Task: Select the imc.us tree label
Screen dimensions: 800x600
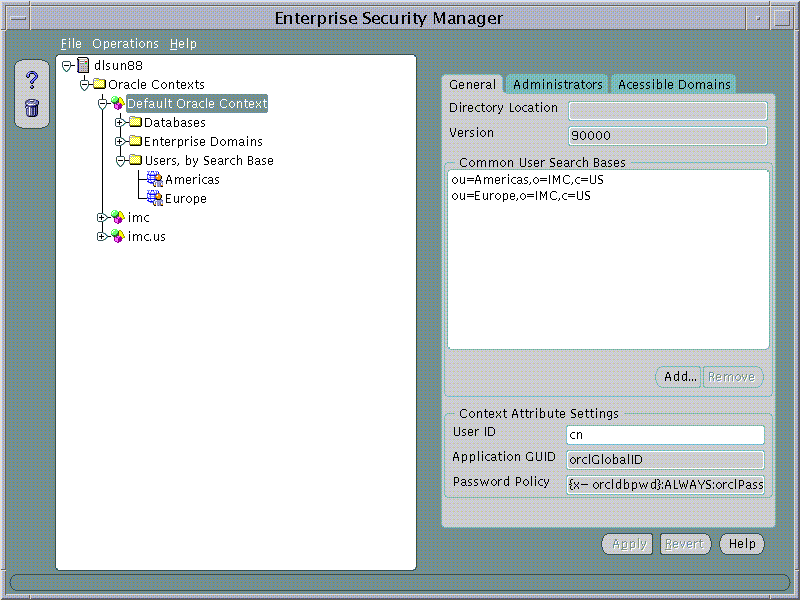Action: click(x=147, y=237)
